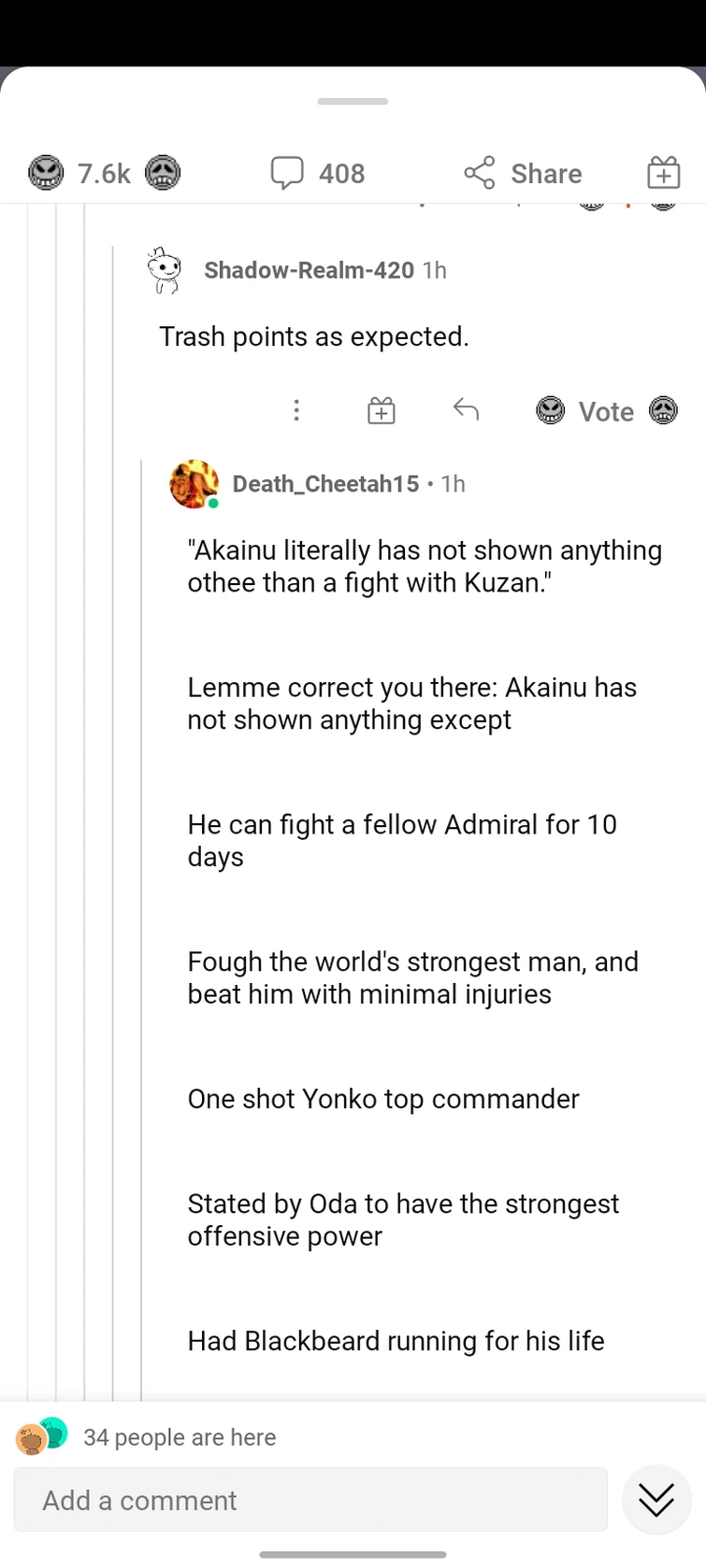Image resolution: width=706 pixels, height=1568 pixels.
Task: Collapse the comment sheet using the bottom chevron
Action: click(x=656, y=1499)
